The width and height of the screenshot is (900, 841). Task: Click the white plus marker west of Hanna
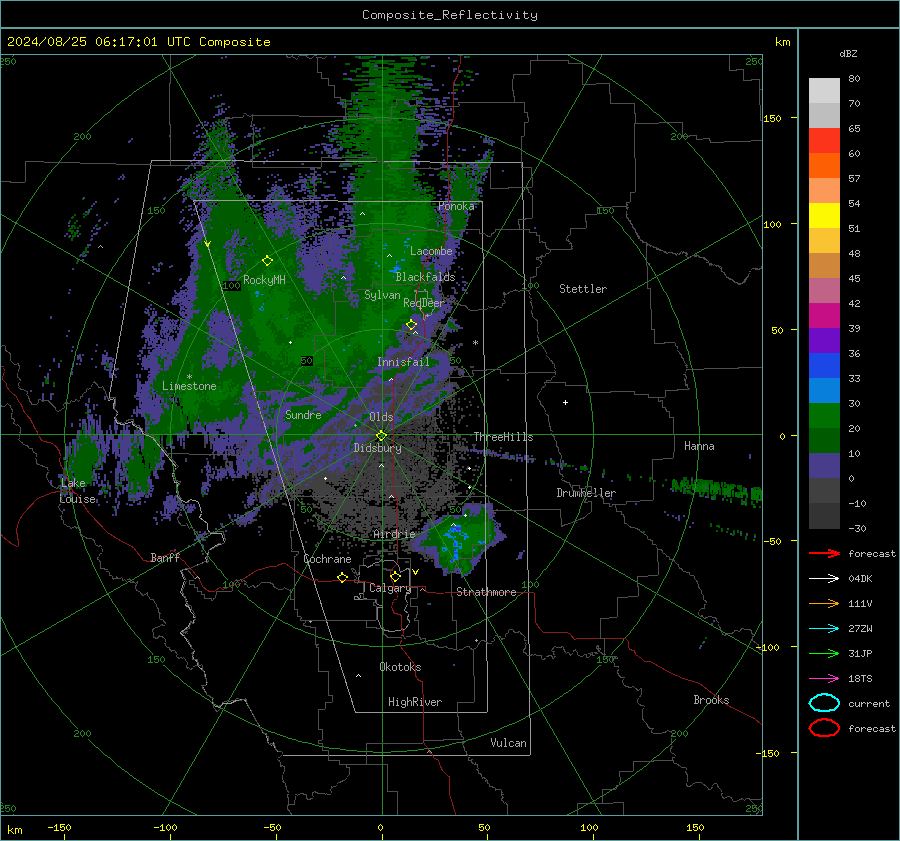click(565, 402)
